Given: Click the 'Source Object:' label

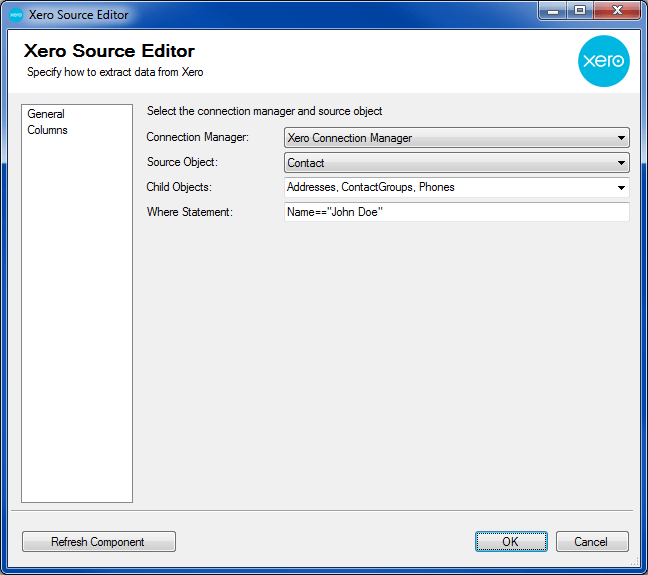Looking at the screenshot, I should coord(182,162).
